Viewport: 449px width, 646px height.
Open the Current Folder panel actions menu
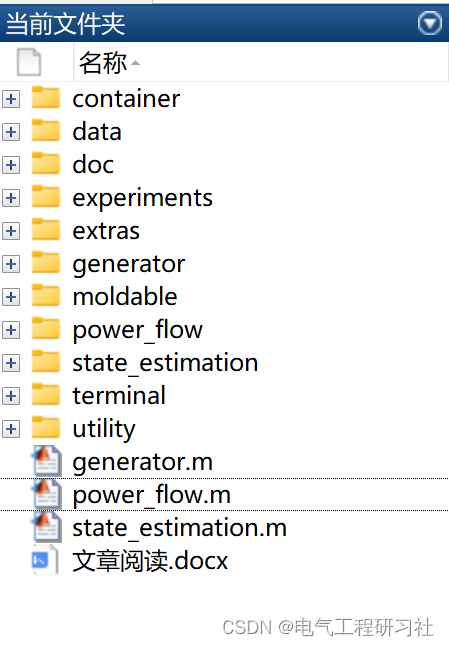[430, 23]
